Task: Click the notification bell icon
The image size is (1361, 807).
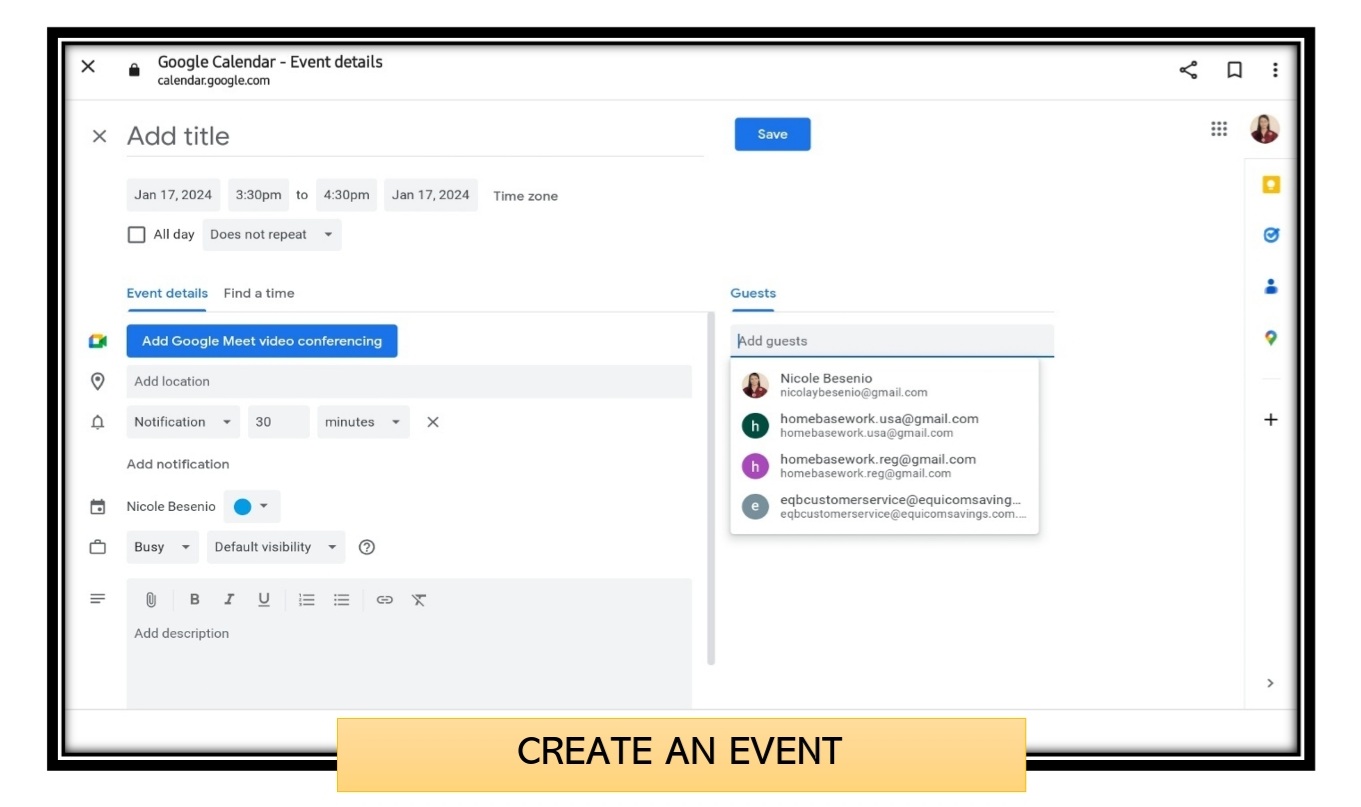Action: click(98, 423)
